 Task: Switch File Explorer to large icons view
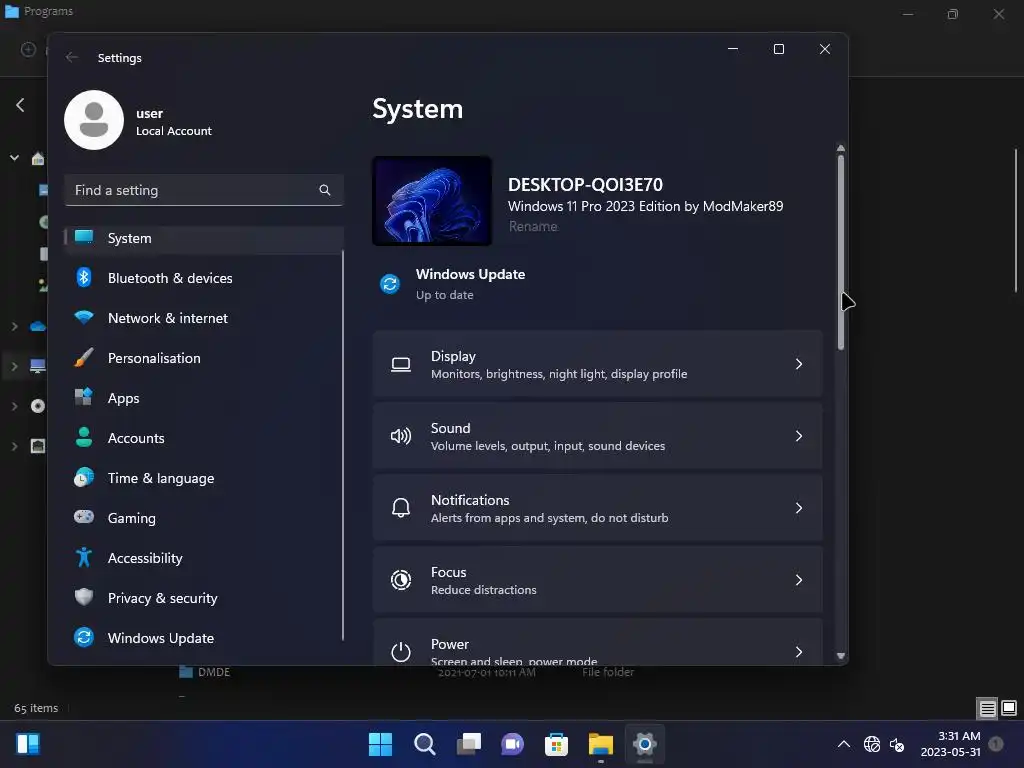pos(1009,708)
